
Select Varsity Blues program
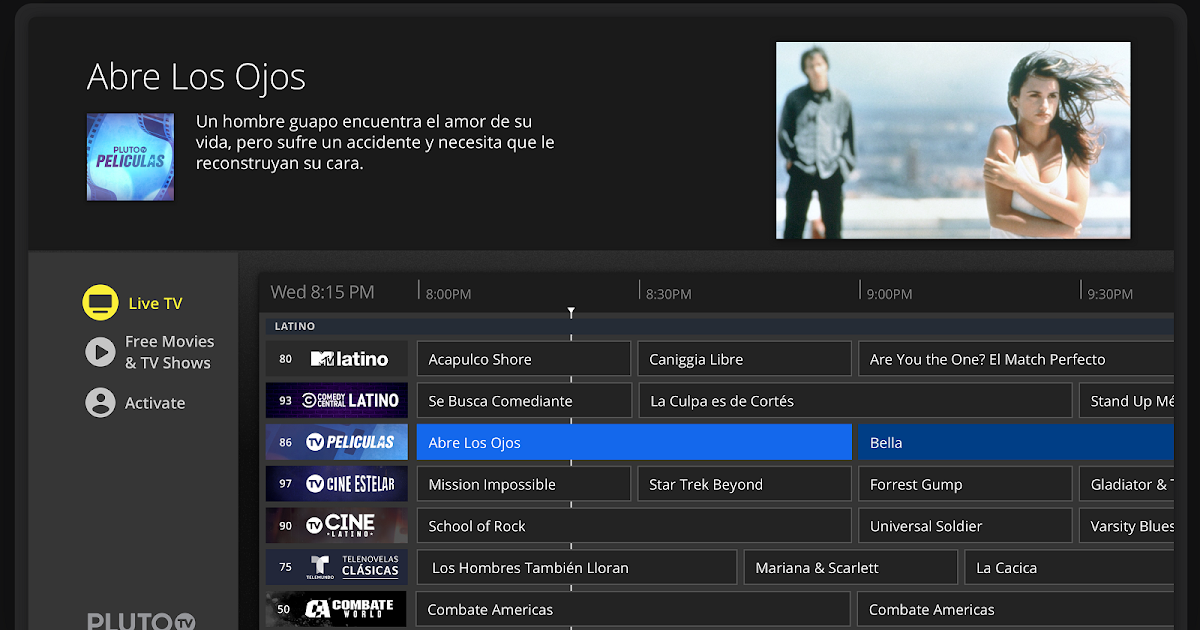click(1126, 526)
